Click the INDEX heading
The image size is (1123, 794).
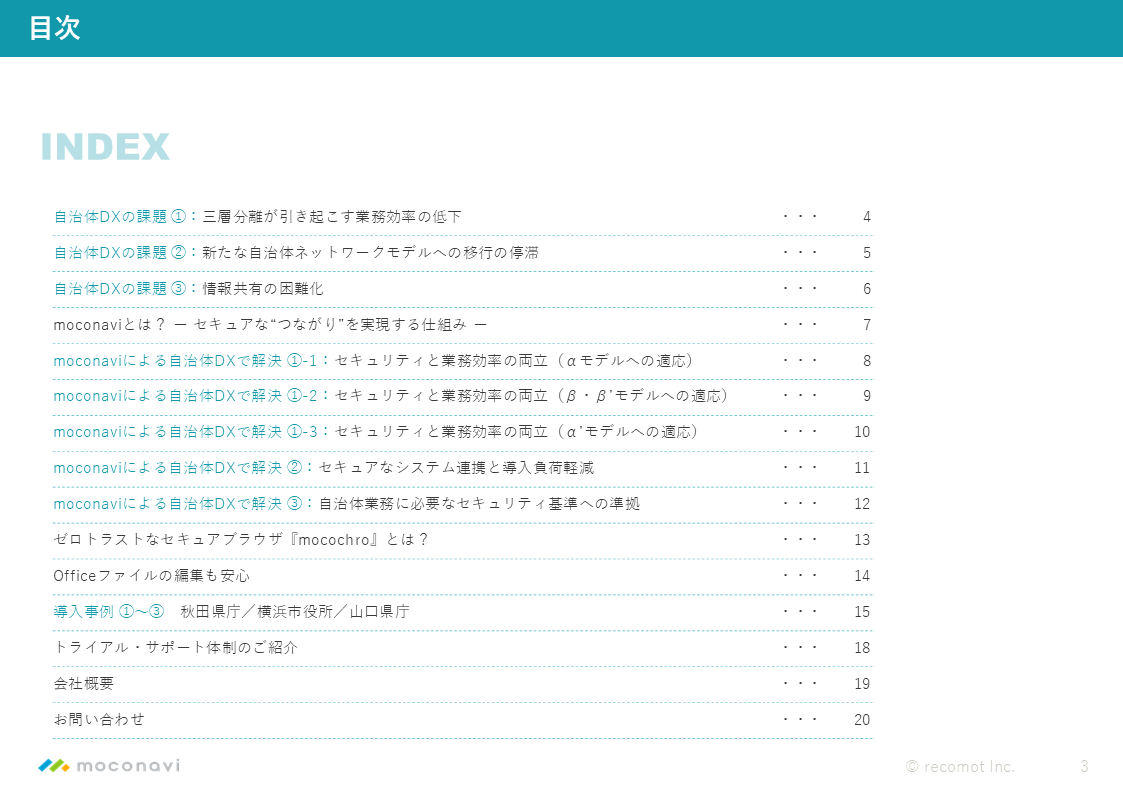pyautogui.click(x=105, y=147)
